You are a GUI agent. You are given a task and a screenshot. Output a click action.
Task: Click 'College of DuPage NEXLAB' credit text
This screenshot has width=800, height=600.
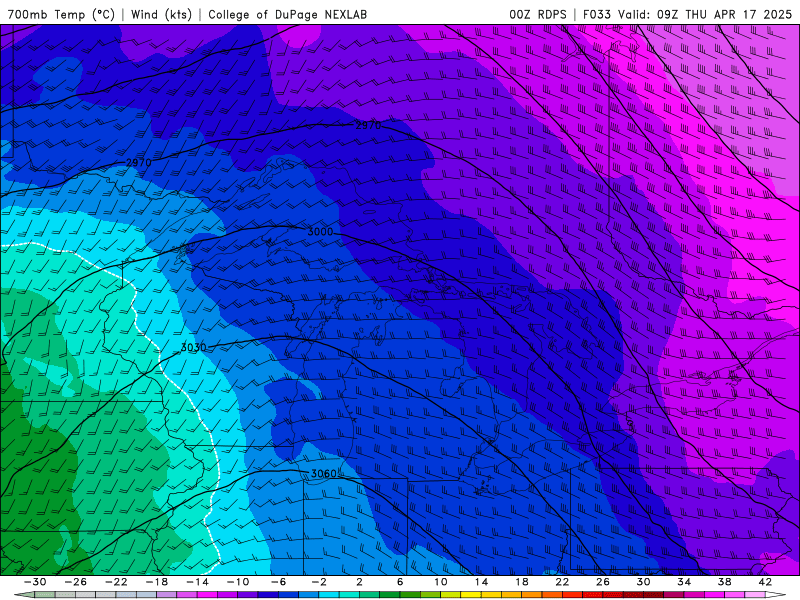coord(287,14)
